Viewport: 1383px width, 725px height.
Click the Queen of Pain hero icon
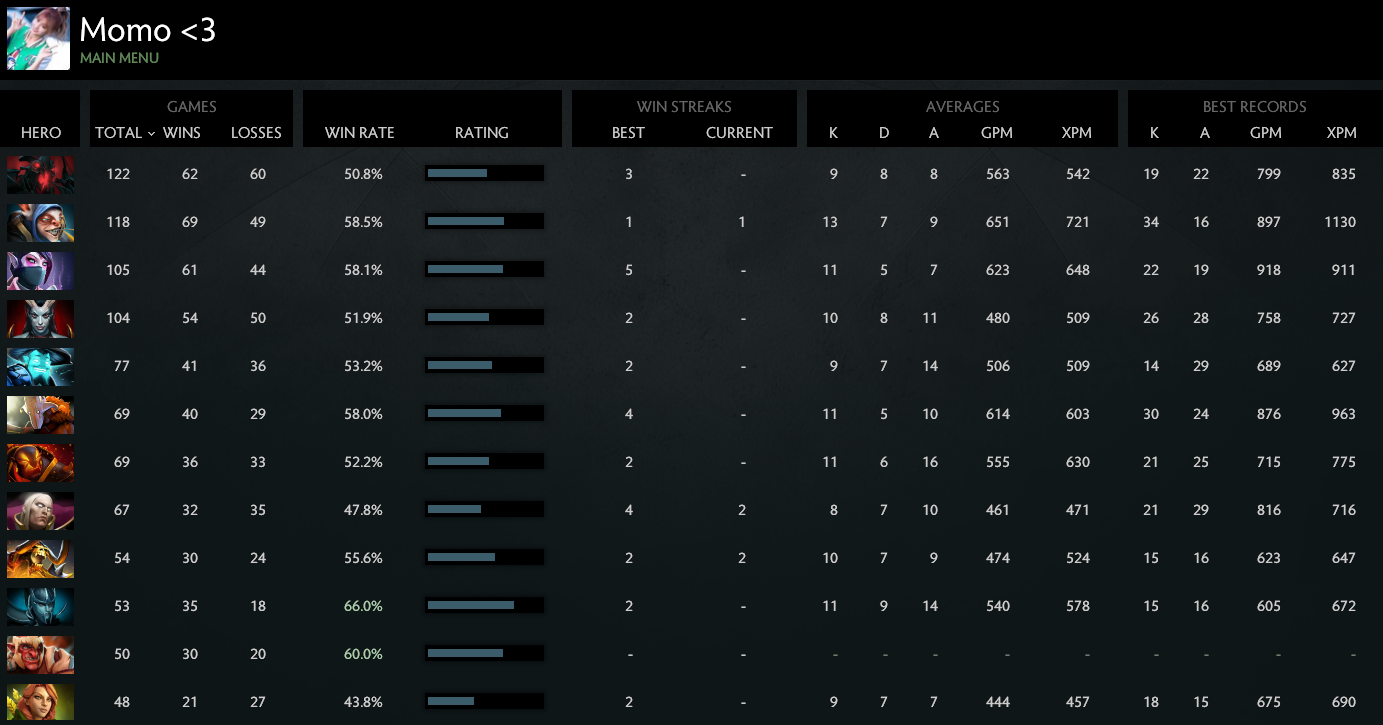click(40, 318)
